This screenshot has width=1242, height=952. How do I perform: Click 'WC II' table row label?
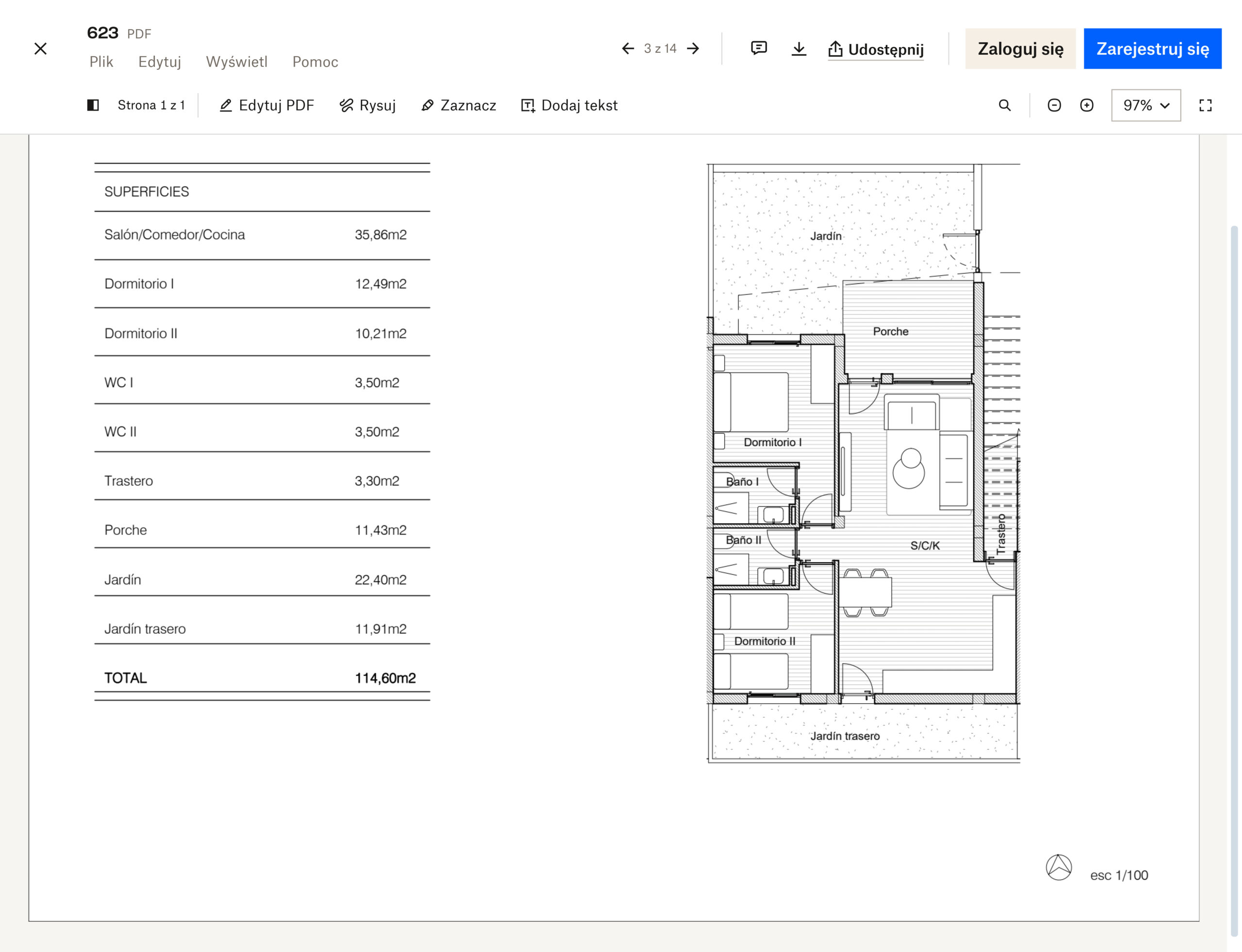point(120,432)
